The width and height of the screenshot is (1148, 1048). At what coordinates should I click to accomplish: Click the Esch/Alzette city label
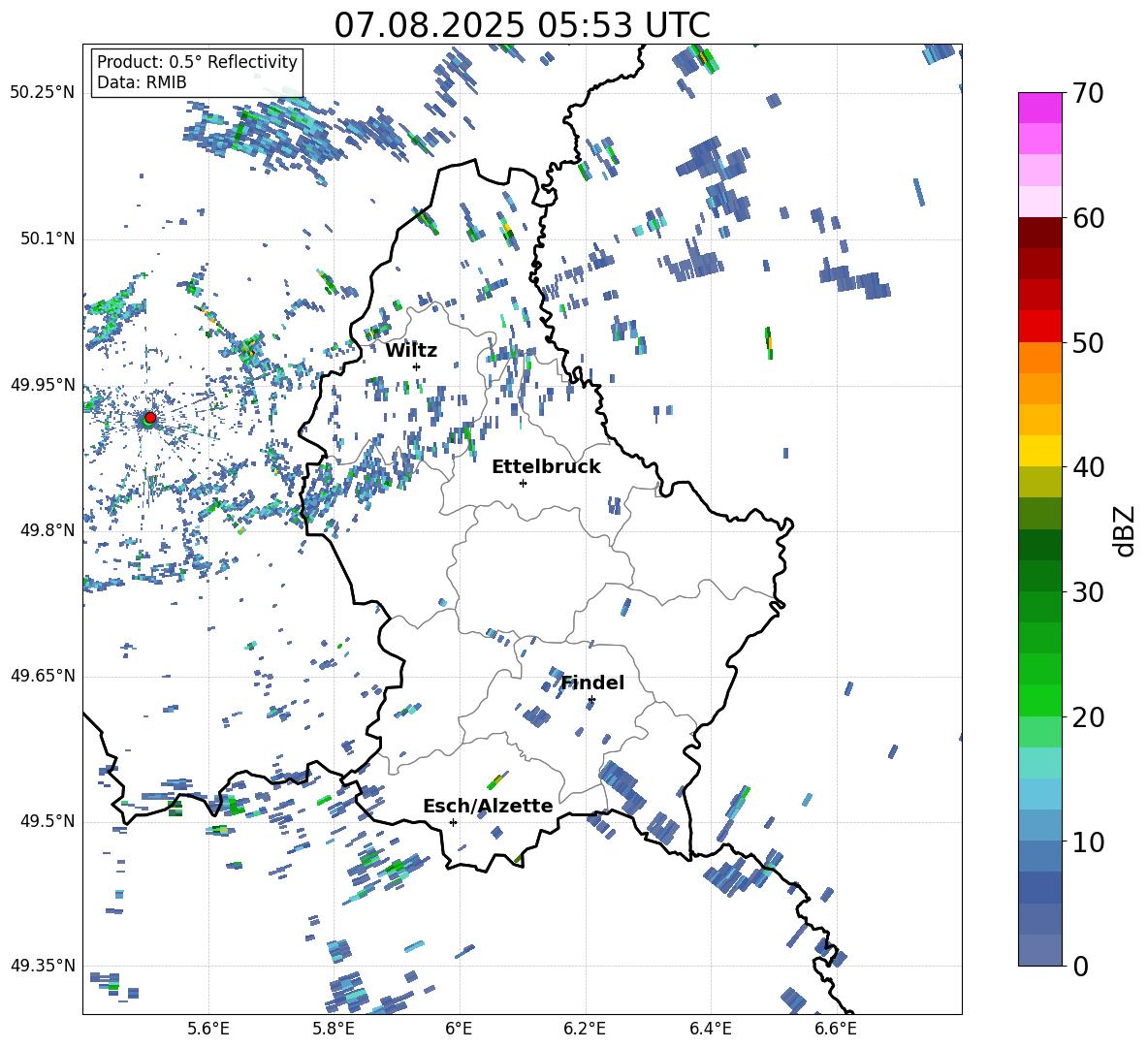(x=488, y=807)
